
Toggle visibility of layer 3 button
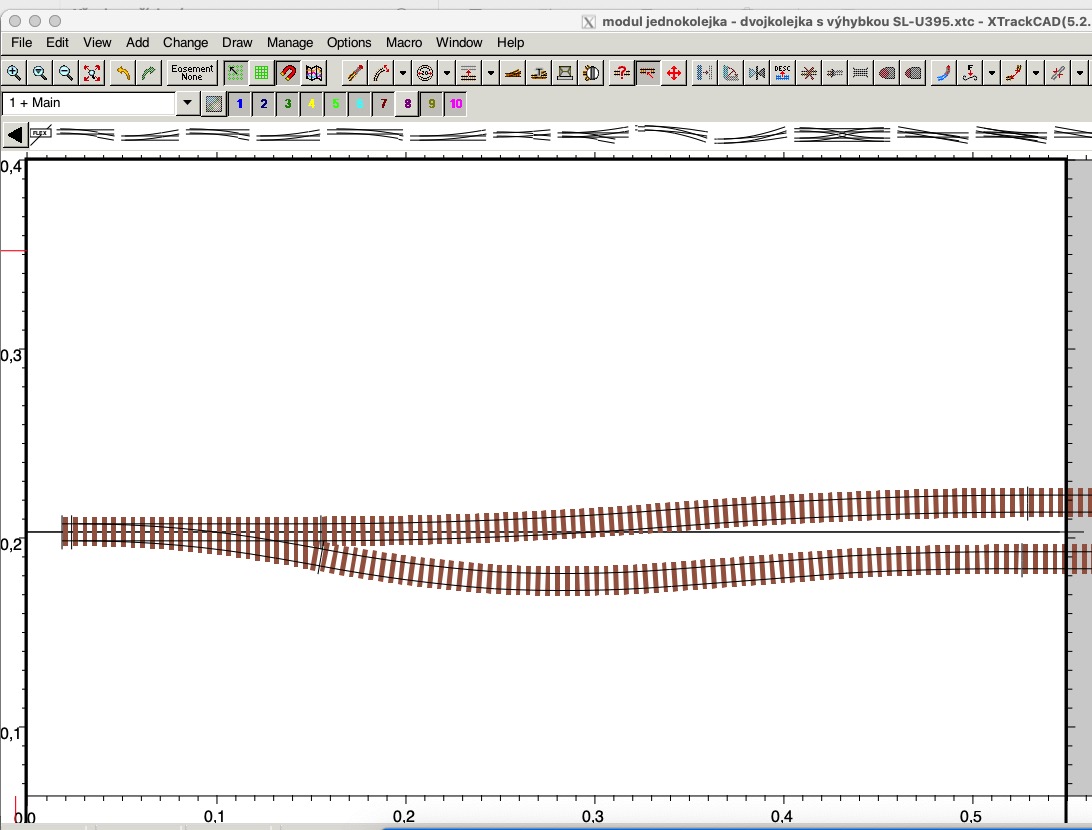(288, 104)
